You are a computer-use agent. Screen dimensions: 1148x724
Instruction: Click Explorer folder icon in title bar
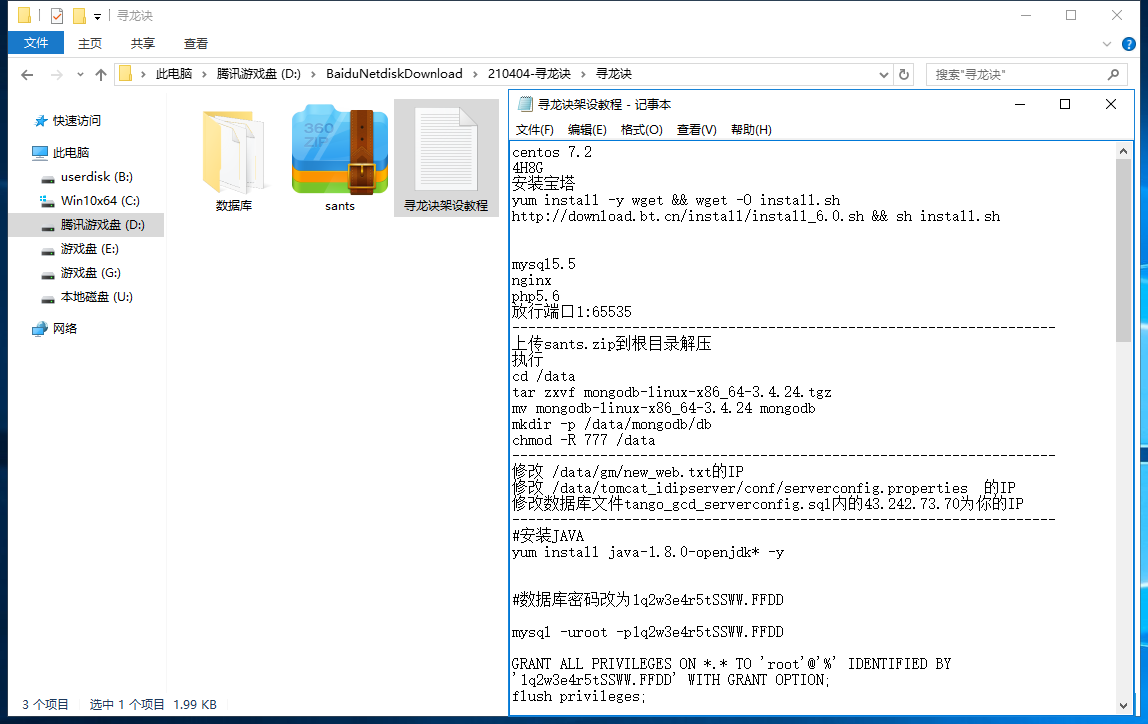pyautogui.click(x=25, y=15)
